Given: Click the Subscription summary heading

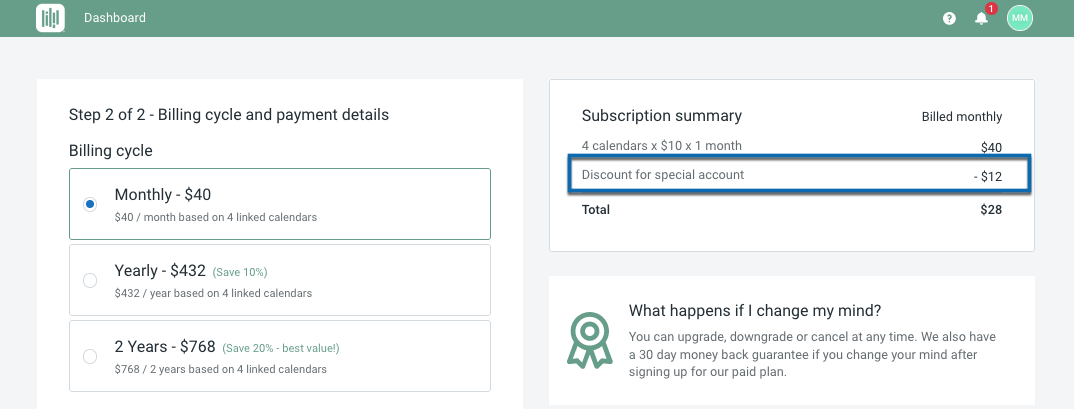Looking at the screenshot, I should point(662,116).
